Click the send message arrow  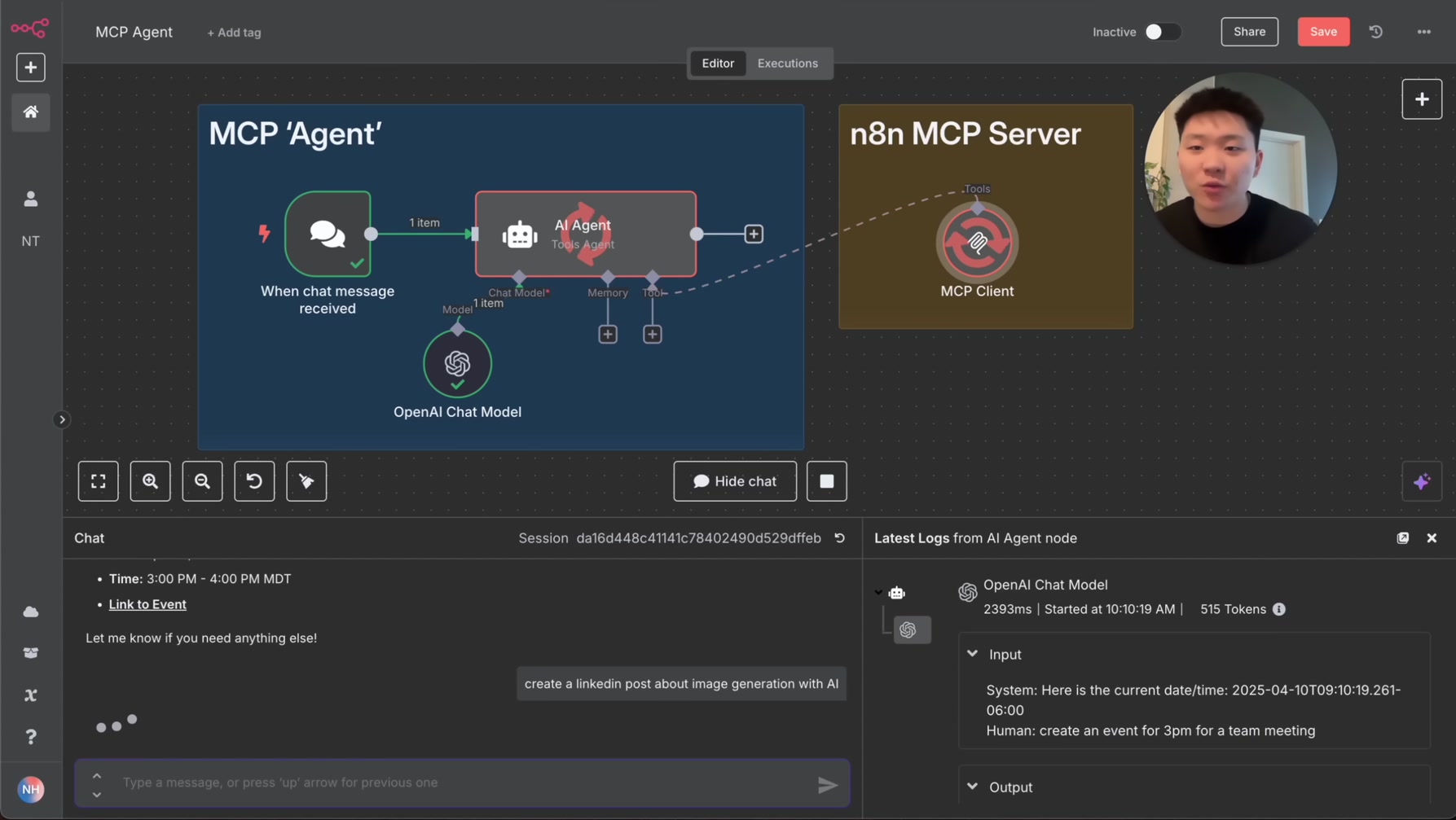pyautogui.click(x=827, y=784)
